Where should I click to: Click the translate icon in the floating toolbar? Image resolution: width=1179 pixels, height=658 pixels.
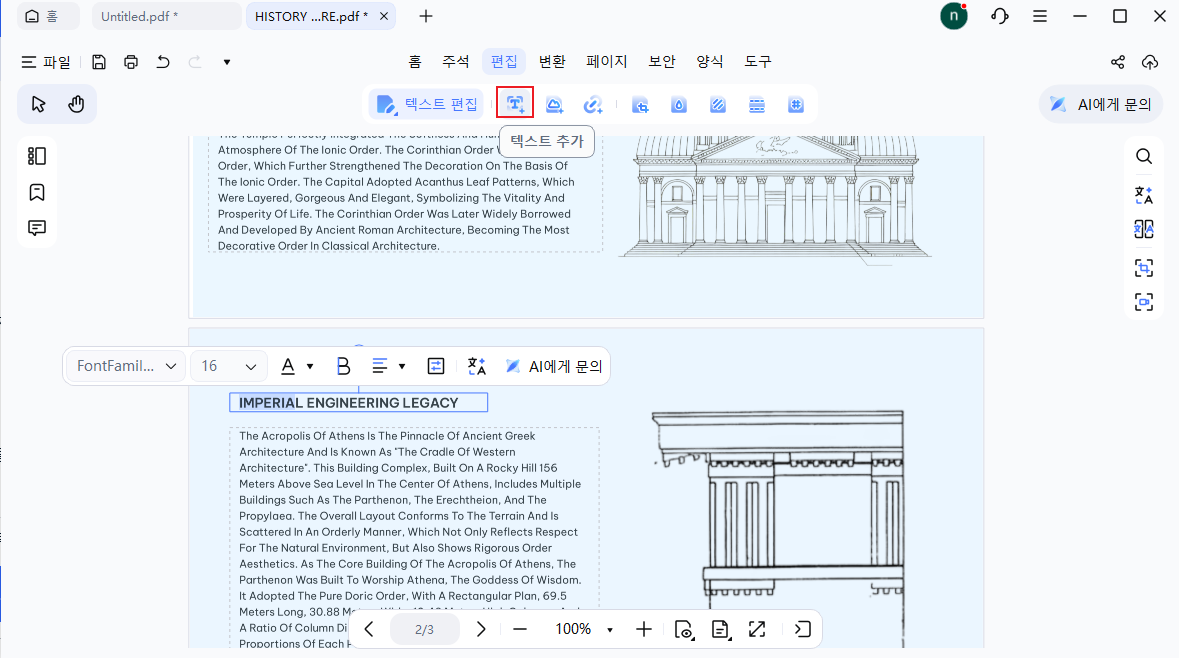click(x=477, y=366)
